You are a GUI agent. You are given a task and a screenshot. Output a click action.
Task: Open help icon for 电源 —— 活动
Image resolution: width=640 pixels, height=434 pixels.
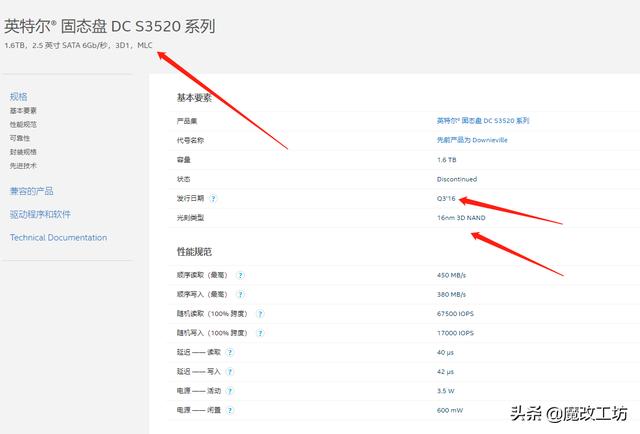click(x=230, y=391)
